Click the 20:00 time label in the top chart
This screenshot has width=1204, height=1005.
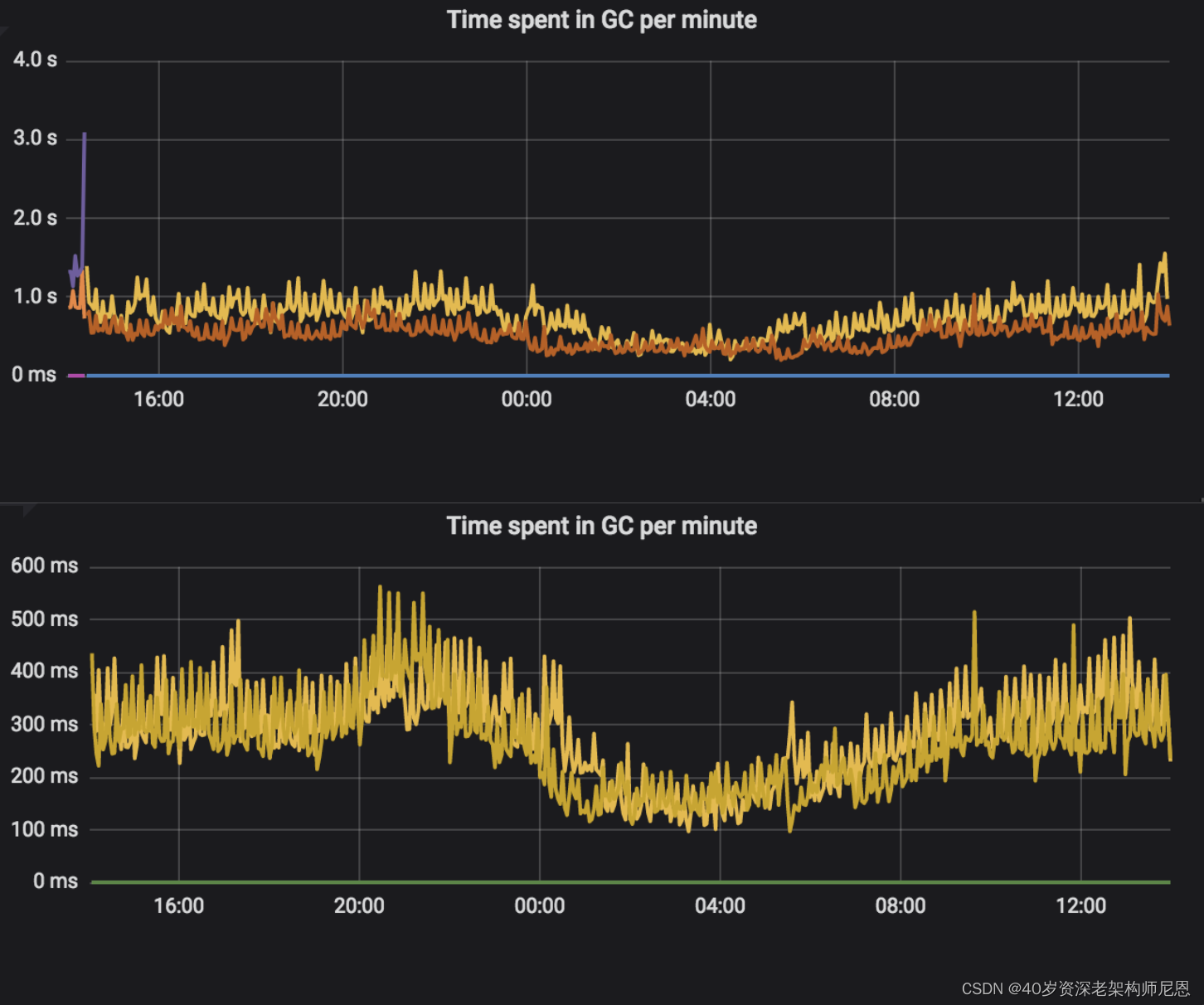point(342,400)
